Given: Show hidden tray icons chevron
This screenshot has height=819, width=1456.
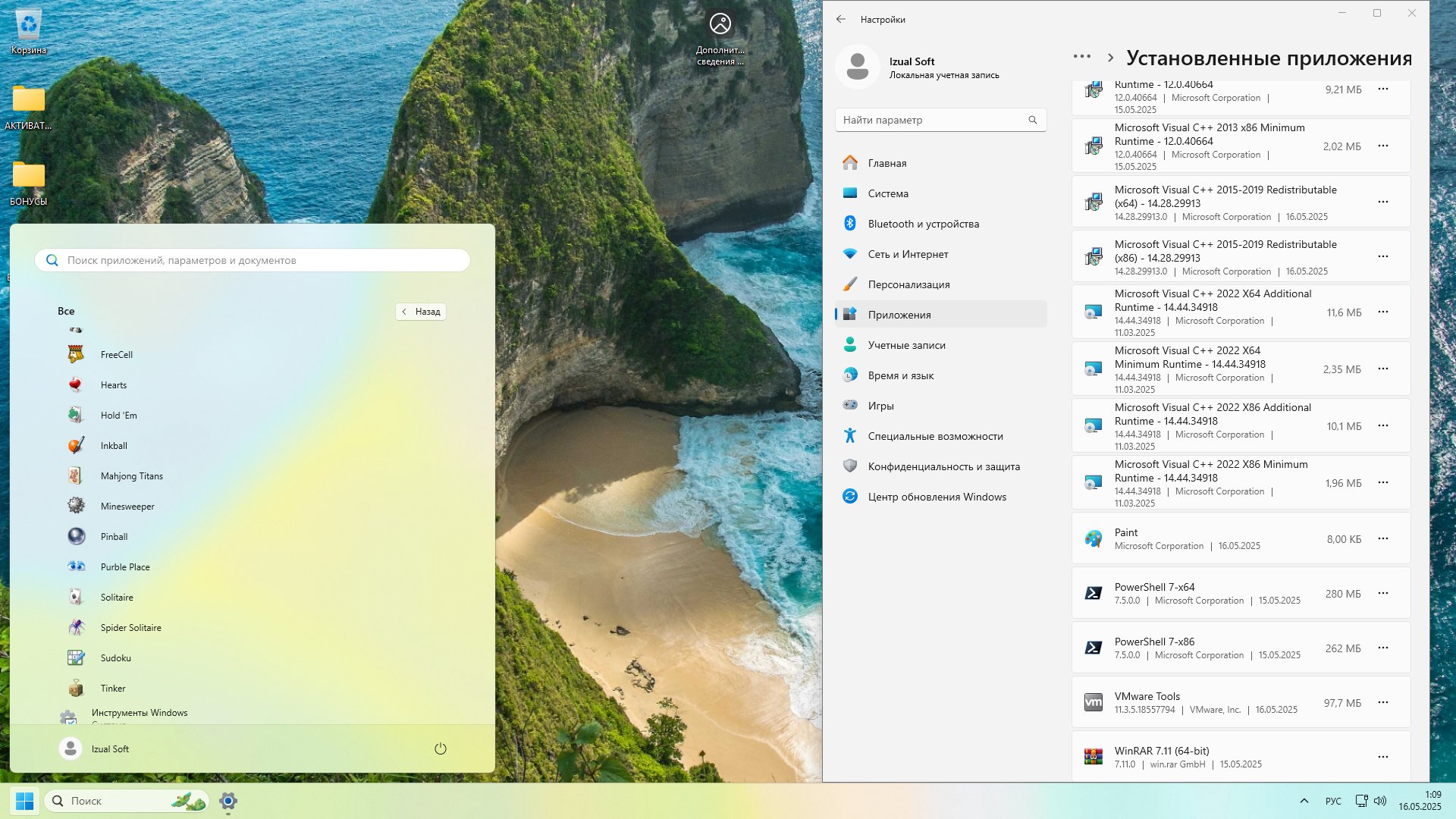Looking at the screenshot, I should click(x=1304, y=801).
